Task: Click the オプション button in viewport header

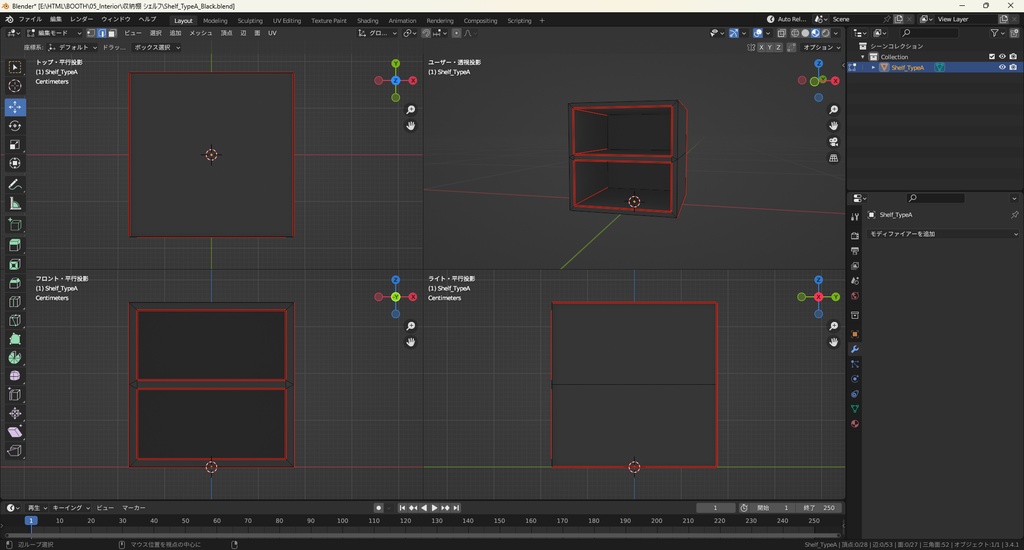Action: pos(819,47)
